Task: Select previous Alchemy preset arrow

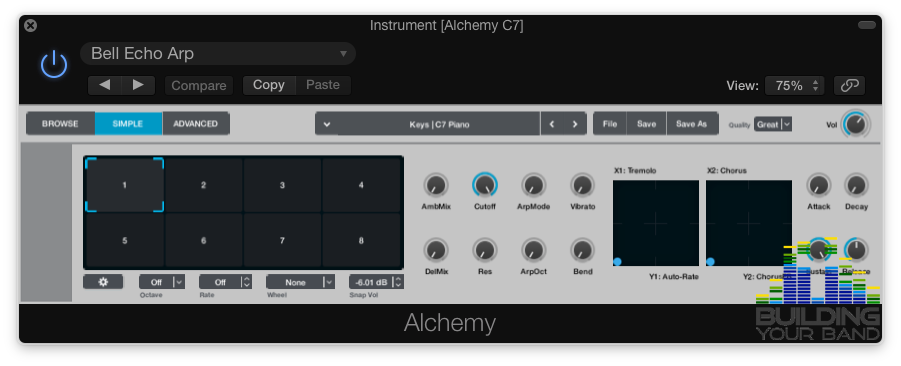Action: click(x=552, y=124)
